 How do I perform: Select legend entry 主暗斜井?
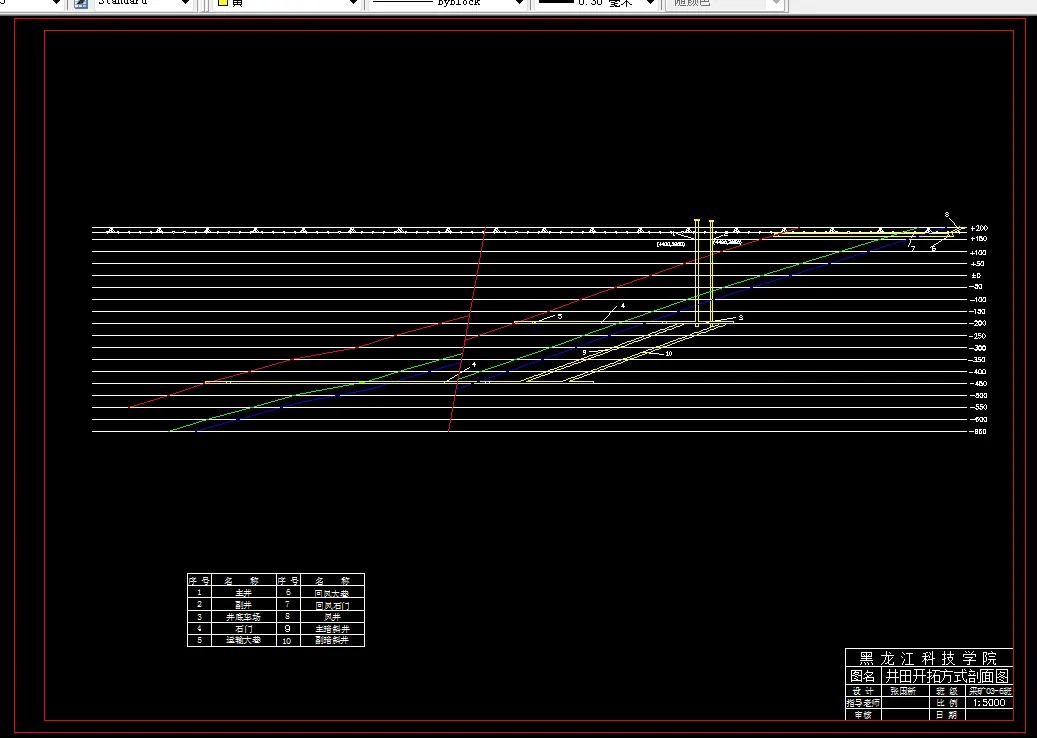pos(332,629)
